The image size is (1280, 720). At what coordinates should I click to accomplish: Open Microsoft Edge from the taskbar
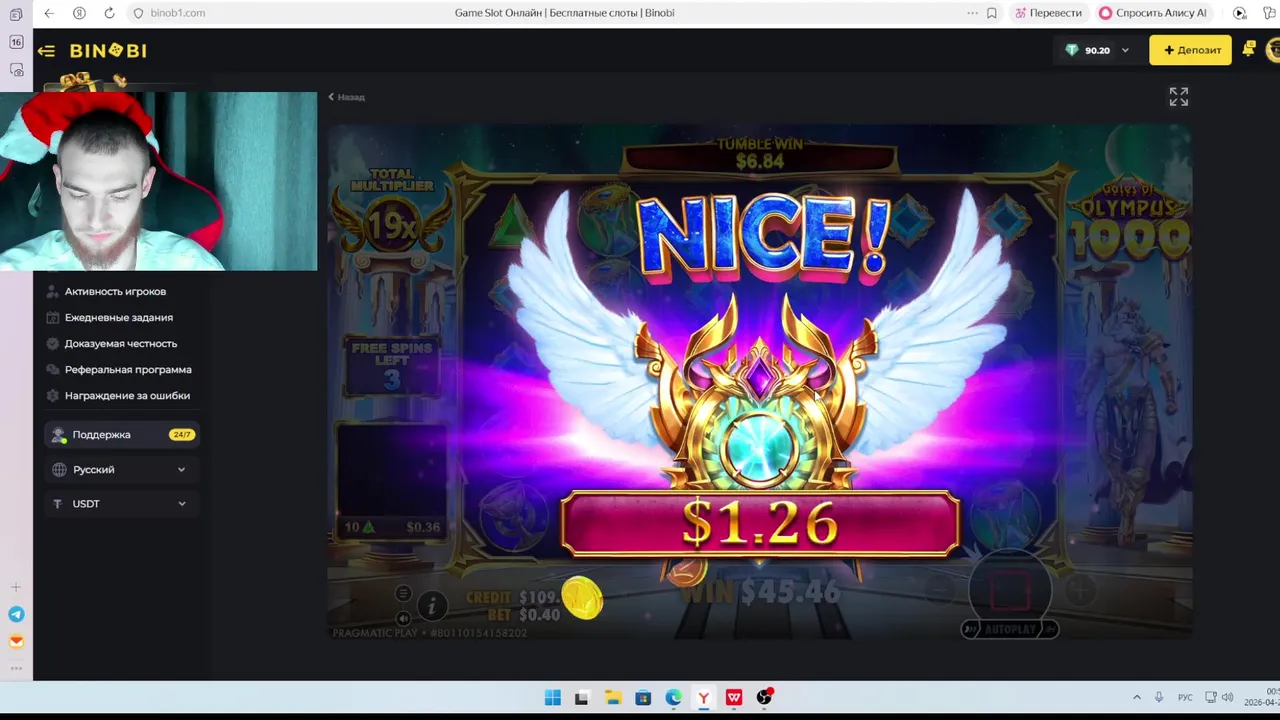click(x=673, y=697)
